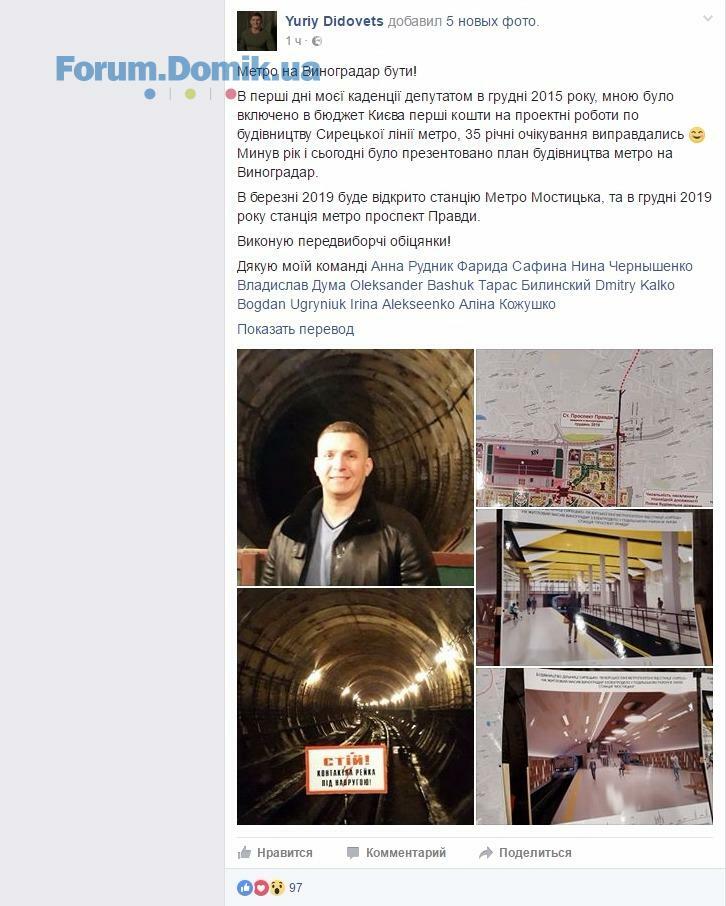Click the blue like reaction icon

(x=245, y=888)
